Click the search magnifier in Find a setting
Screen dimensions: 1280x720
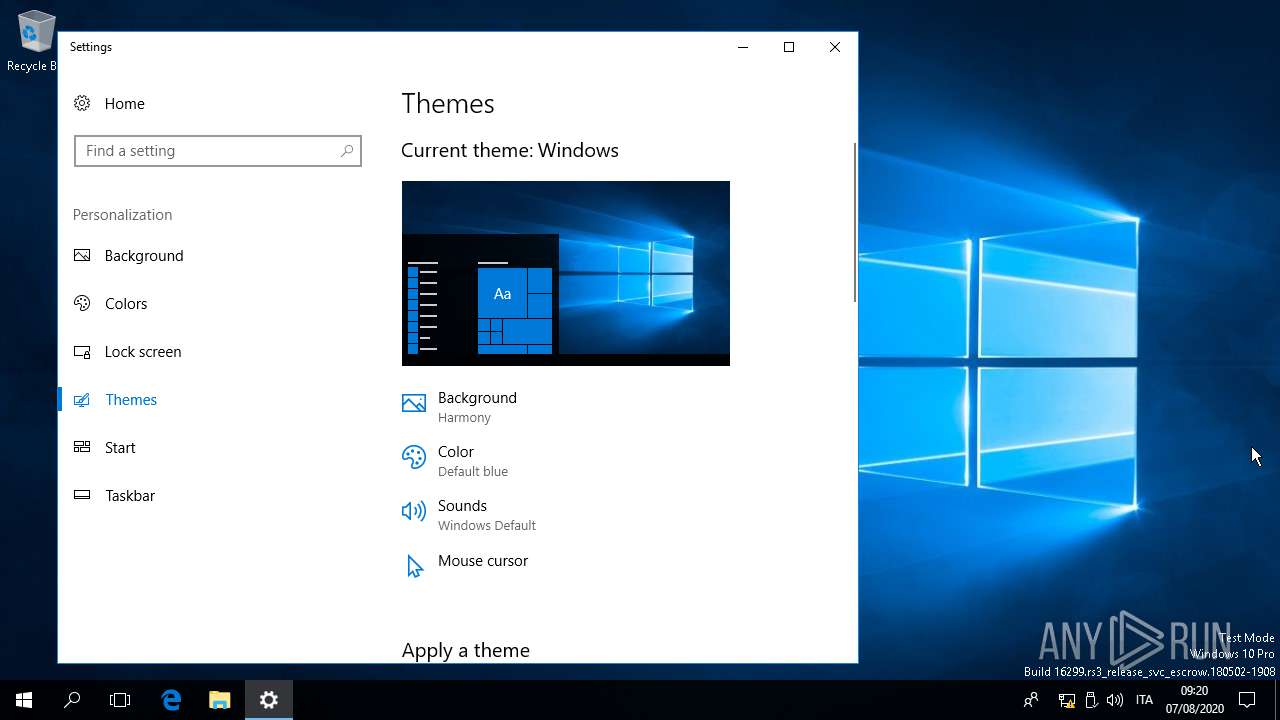[x=347, y=151]
